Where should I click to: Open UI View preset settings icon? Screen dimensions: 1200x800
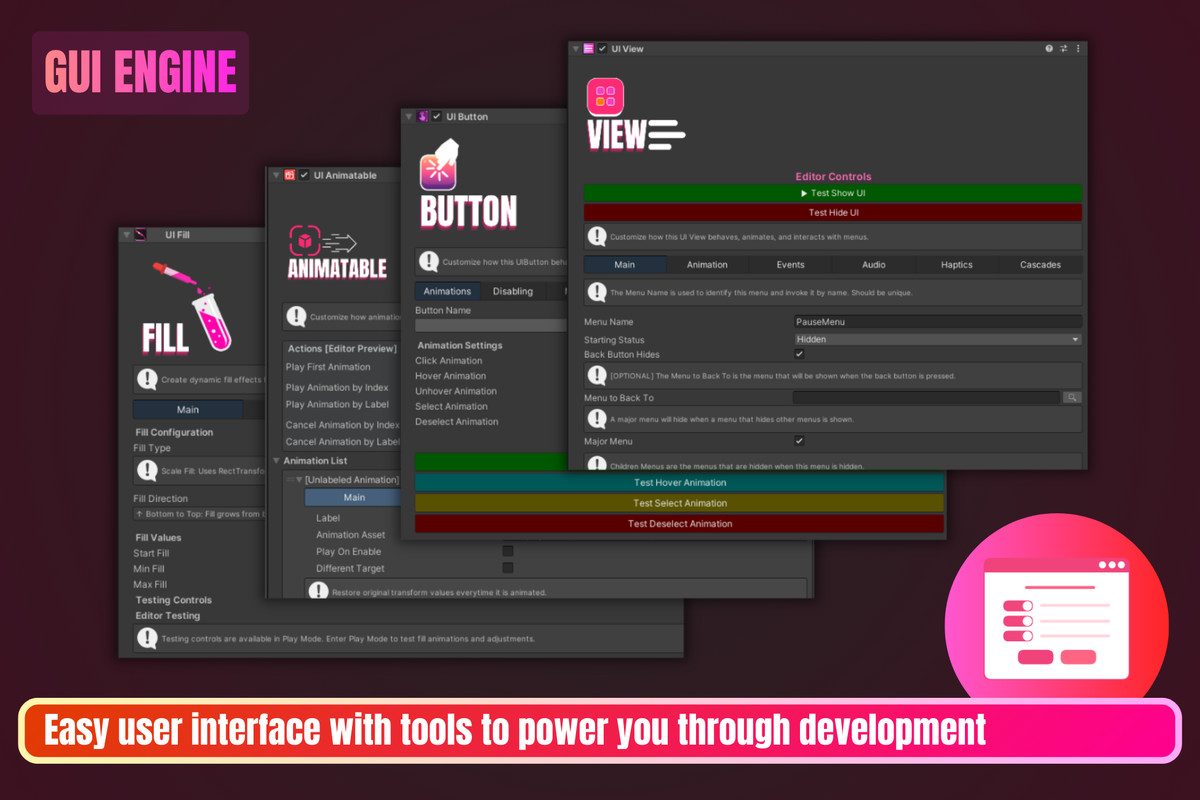click(1063, 48)
